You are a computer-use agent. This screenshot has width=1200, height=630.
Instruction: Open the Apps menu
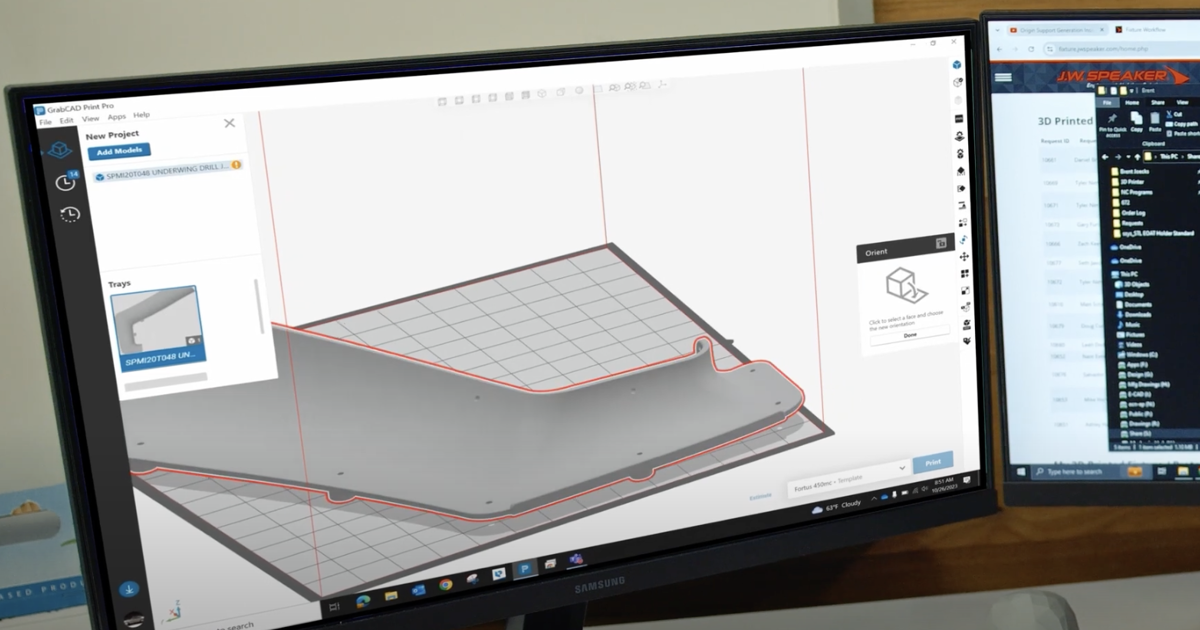coord(117,117)
